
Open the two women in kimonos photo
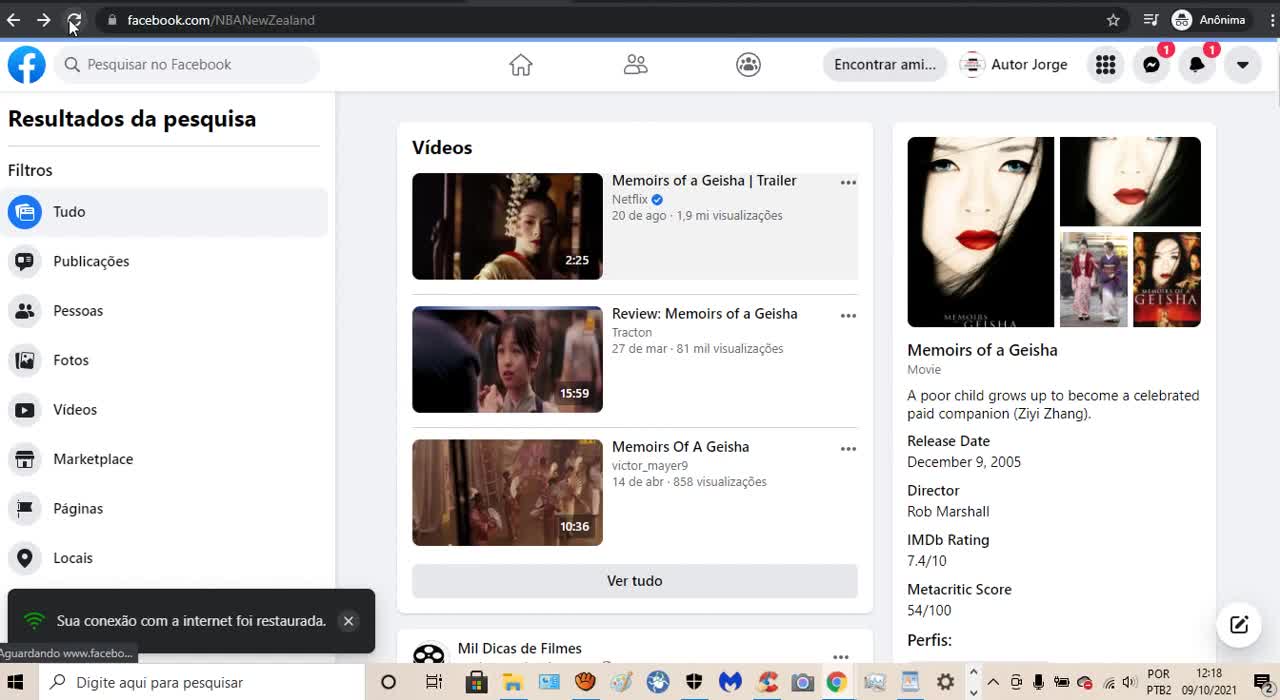click(1093, 279)
